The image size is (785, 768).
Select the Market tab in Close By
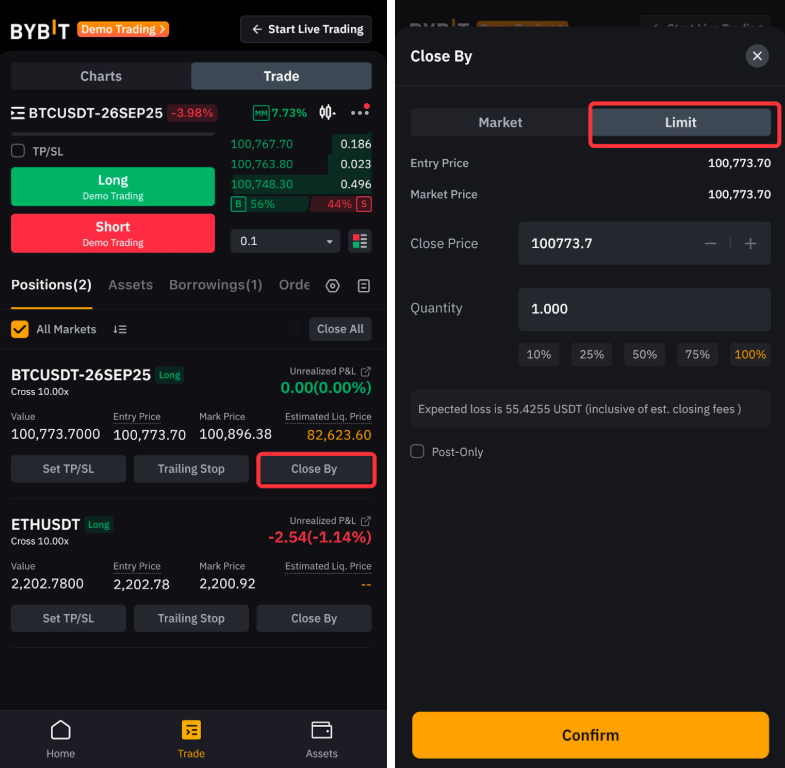[500, 122]
